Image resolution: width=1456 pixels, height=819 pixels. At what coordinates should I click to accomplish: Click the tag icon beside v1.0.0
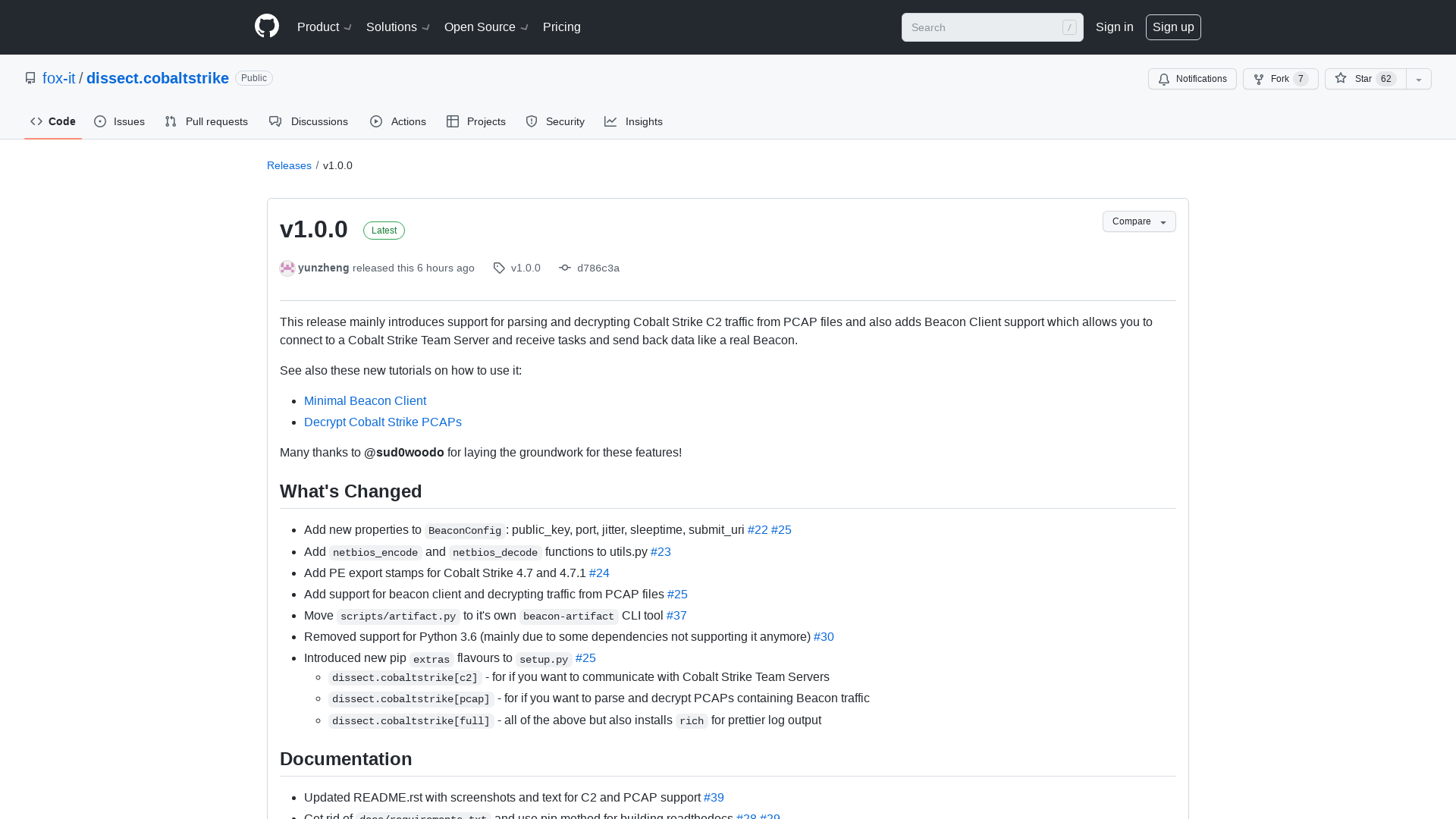(x=499, y=268)
